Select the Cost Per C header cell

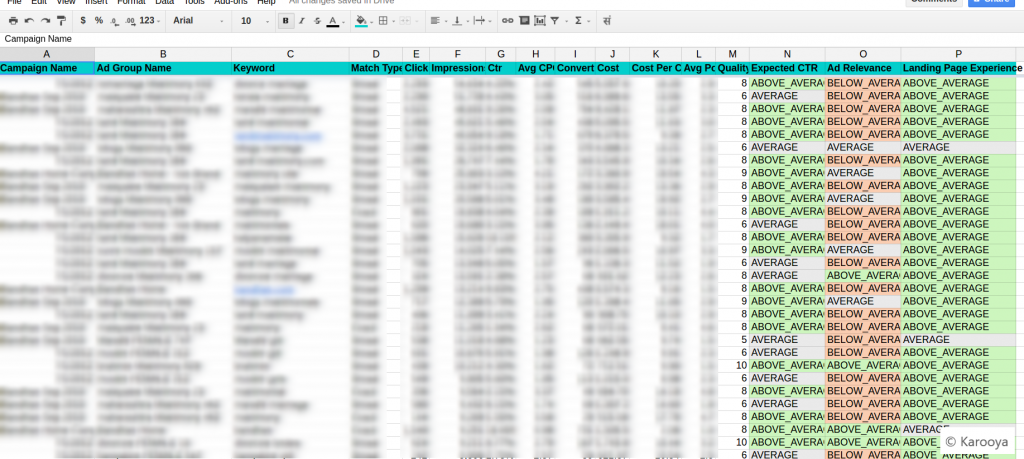point(655,68)
